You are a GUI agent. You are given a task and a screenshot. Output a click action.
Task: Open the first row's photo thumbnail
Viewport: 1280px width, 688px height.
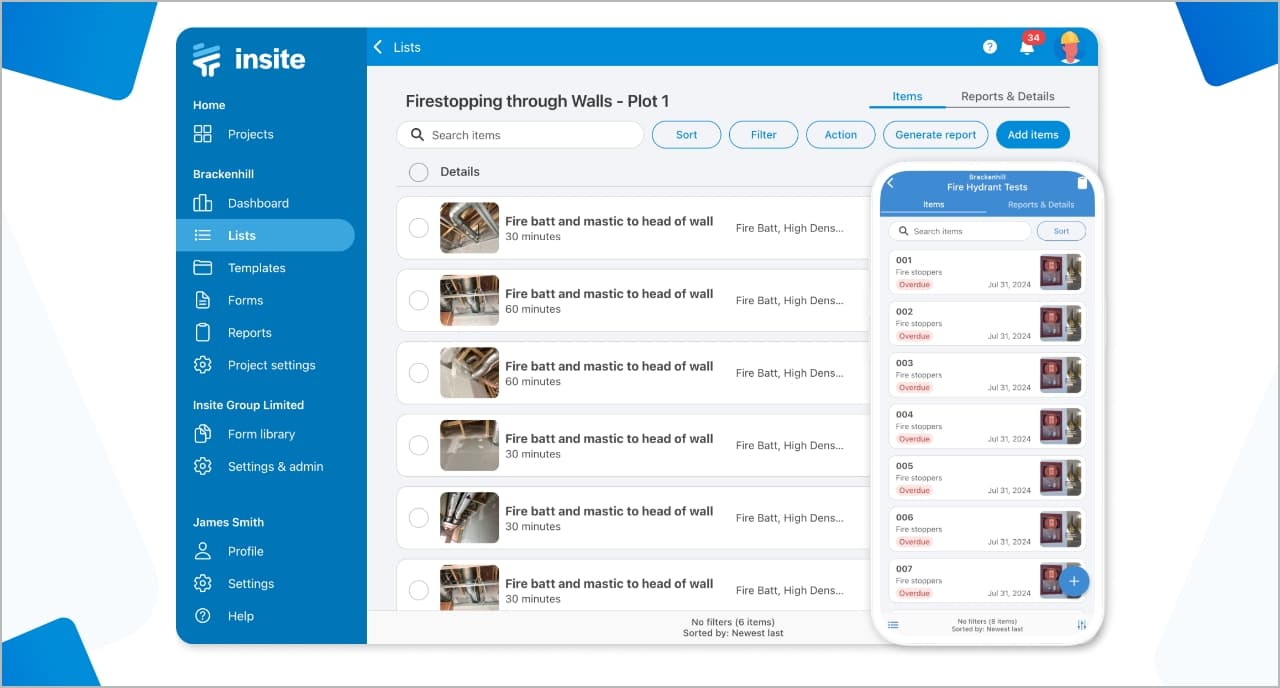(469, 228)
